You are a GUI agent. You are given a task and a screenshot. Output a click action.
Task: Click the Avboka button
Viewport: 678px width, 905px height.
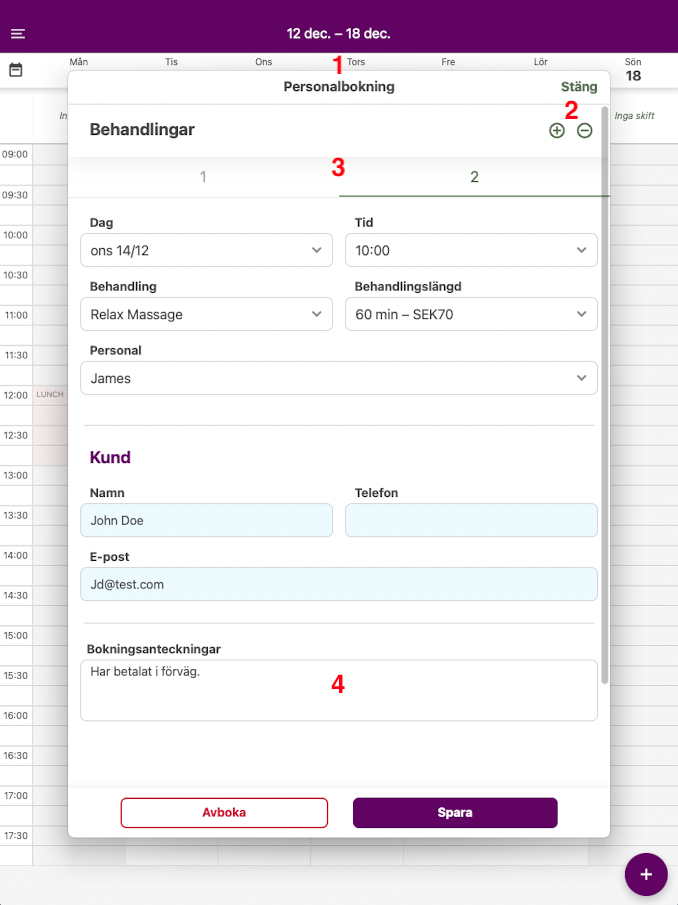point(224,813)
